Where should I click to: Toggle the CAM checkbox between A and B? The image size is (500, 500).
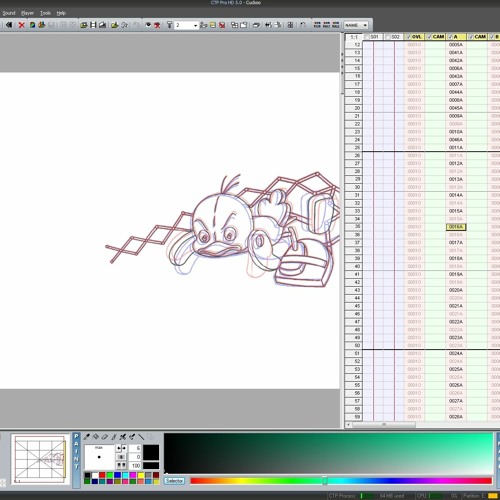coord(471,37)
